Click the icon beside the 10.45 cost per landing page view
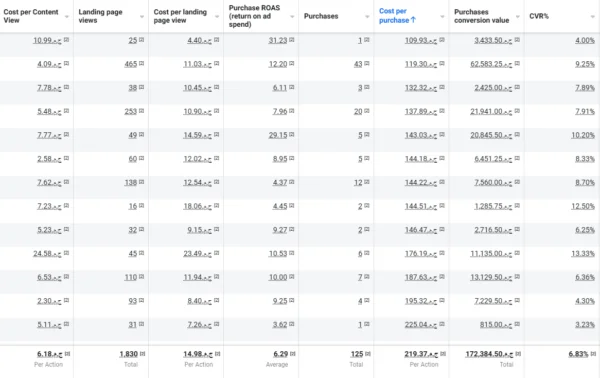This screenshot has height=378, width=600. 217,87
